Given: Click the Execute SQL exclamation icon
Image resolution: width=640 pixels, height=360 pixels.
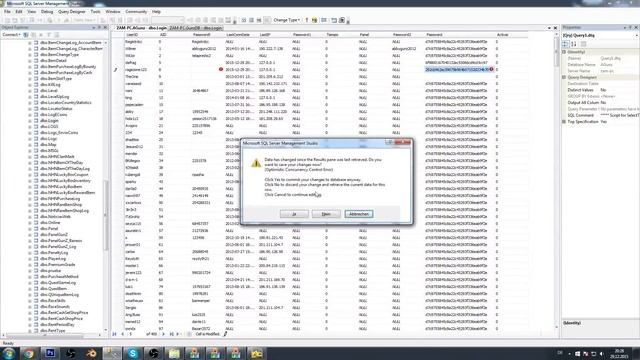Looking at the screenshot, I should (307, 20).
